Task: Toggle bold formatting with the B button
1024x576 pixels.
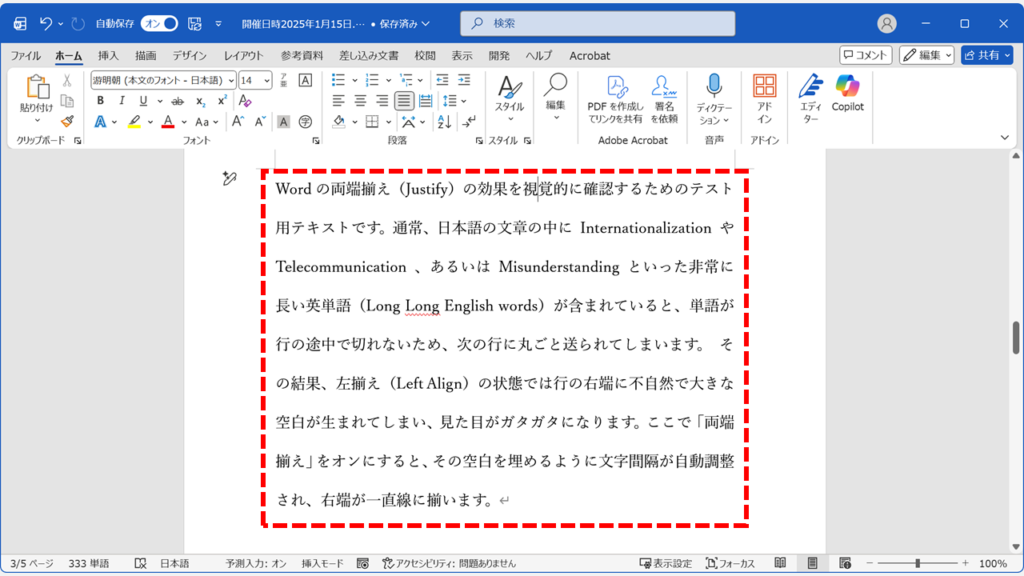Action: click(x=101, y=100)
